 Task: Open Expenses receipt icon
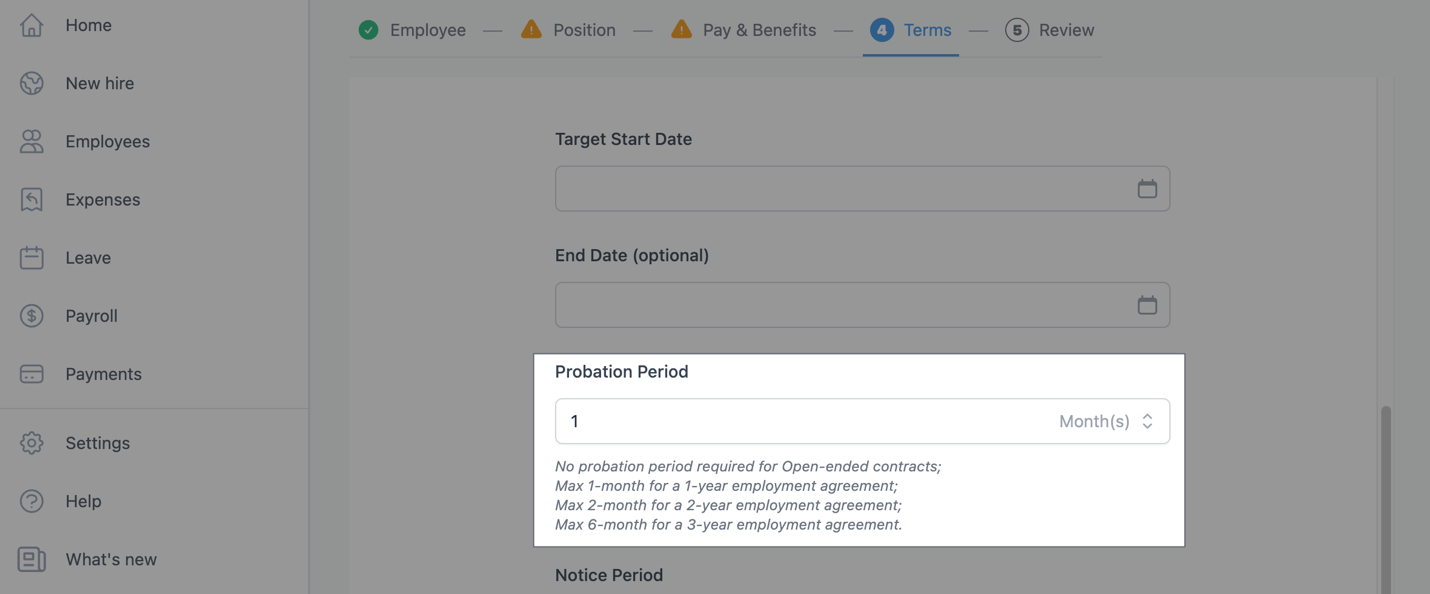(32, 199)
